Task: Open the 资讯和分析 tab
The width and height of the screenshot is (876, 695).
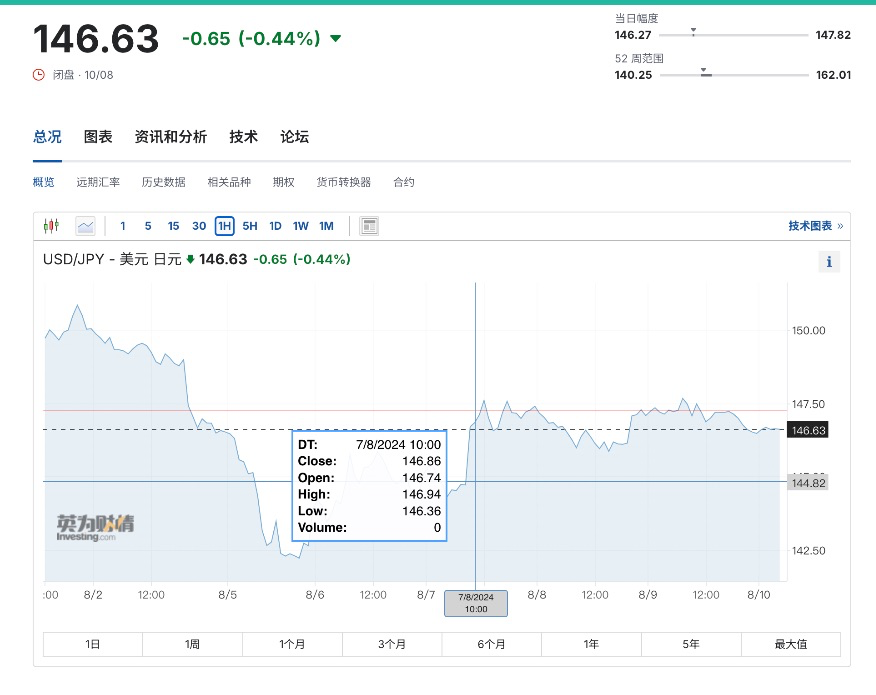Action: coord(170,137)
